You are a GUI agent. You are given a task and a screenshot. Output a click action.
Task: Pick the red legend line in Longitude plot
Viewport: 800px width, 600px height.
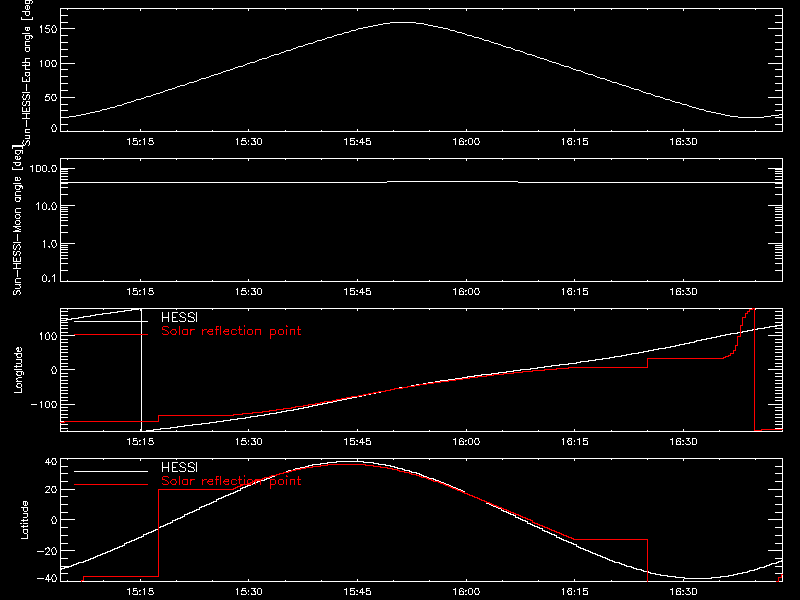pyautogui.click(x=111, y=335)
